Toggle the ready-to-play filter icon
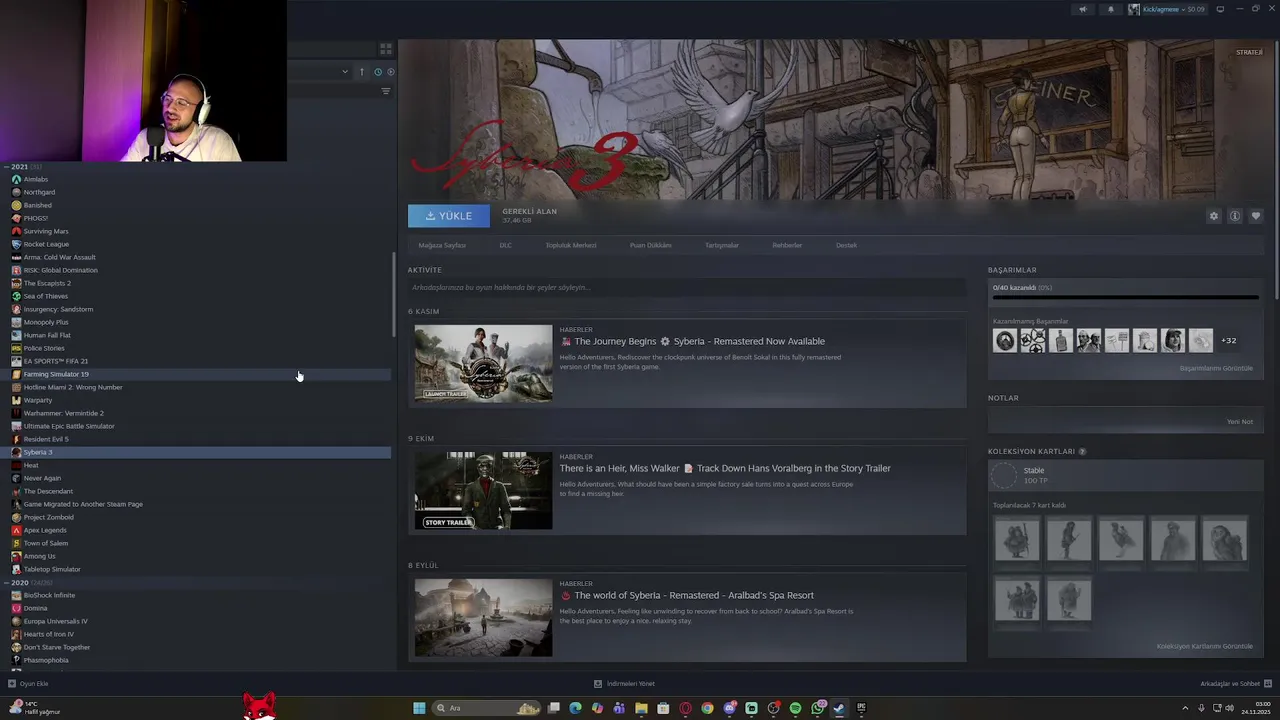The image size is (1280, 720). [x=391, y=72]
